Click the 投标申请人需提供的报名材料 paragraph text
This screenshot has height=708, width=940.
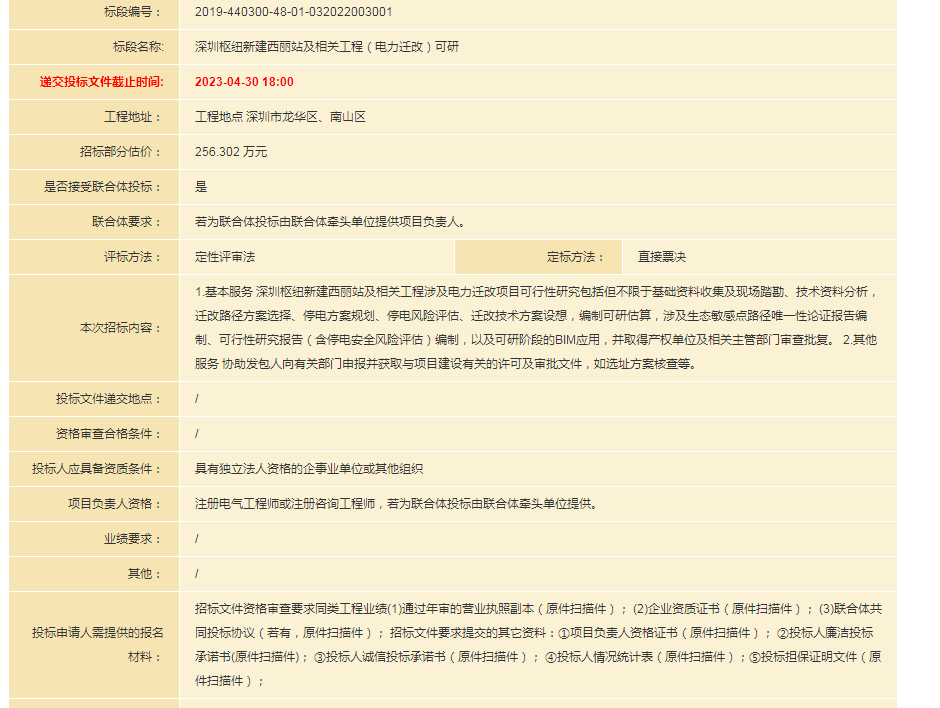[x=538, y=644]
